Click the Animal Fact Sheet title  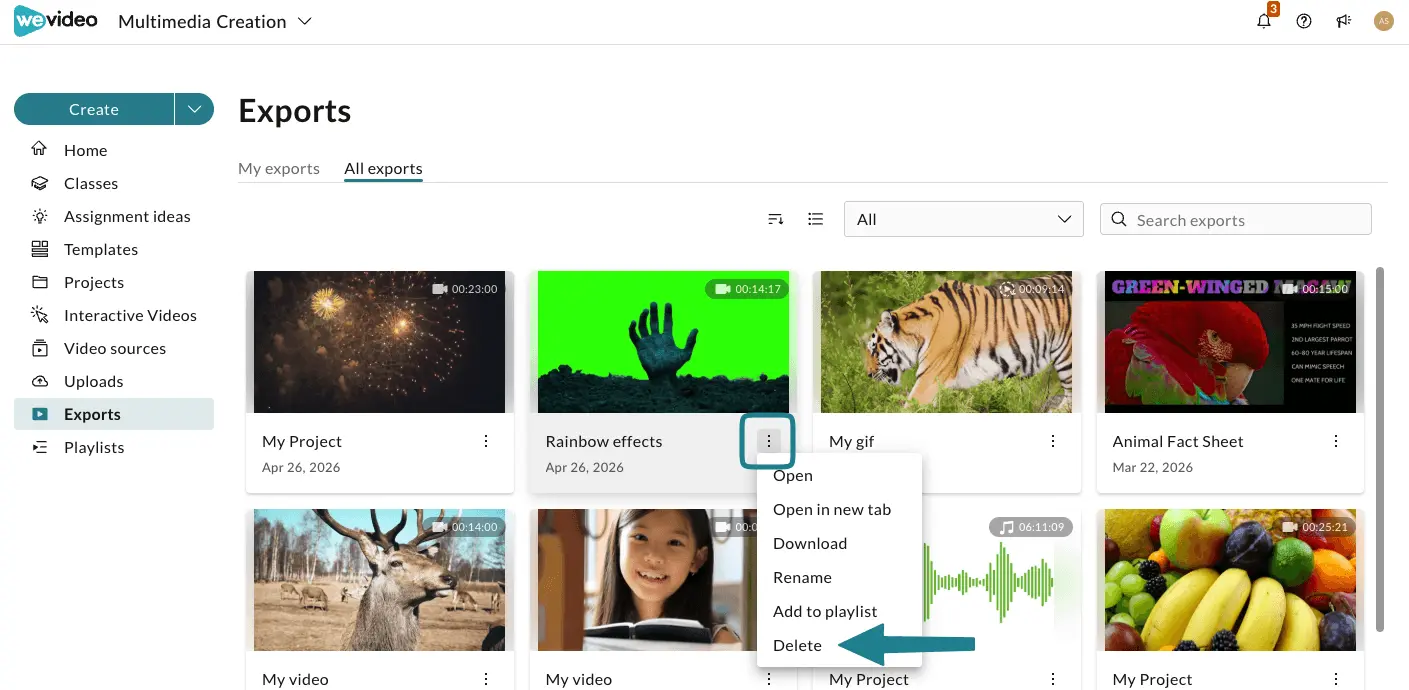1178,441
